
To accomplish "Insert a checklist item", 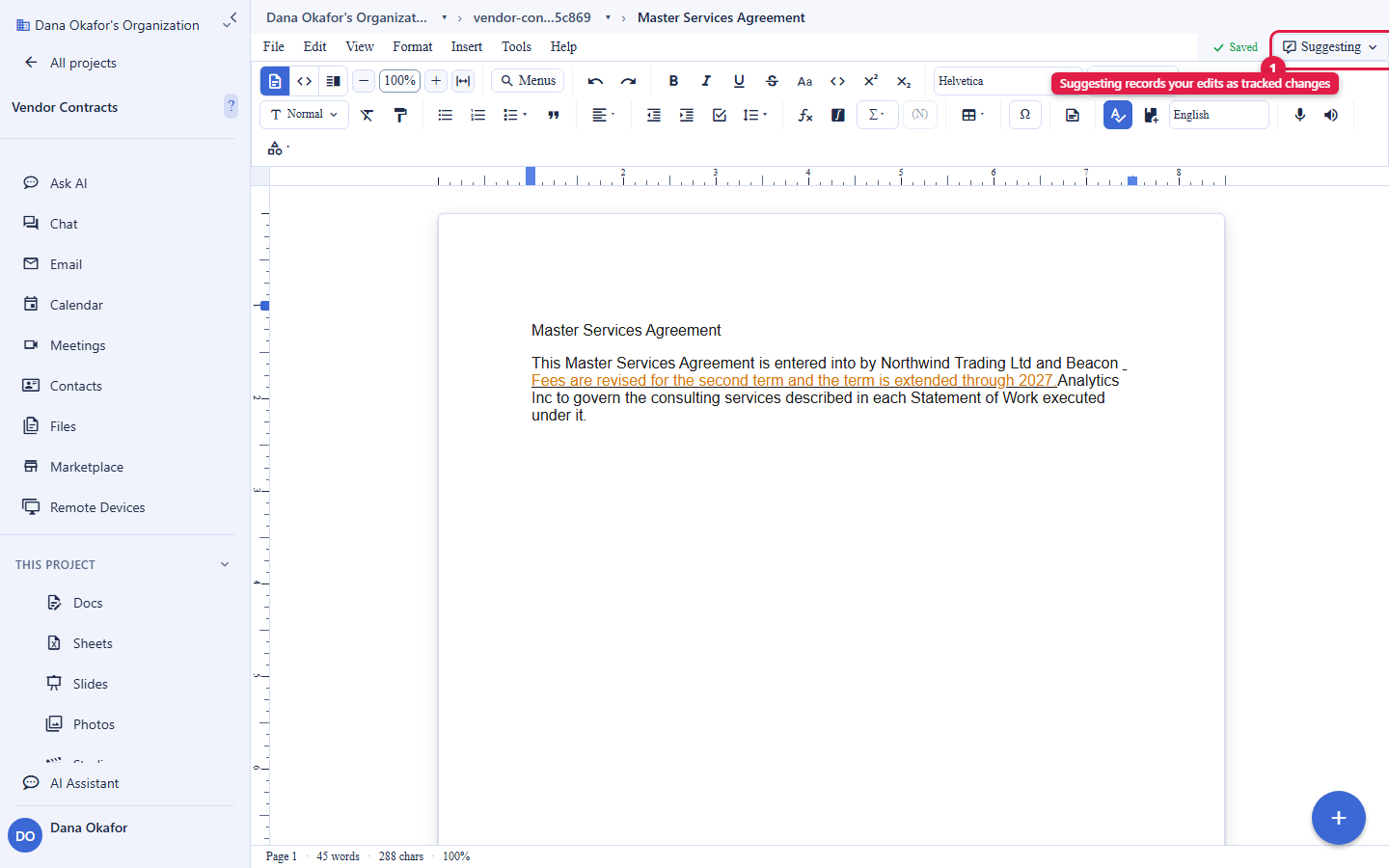I will [x=719, y=115].
